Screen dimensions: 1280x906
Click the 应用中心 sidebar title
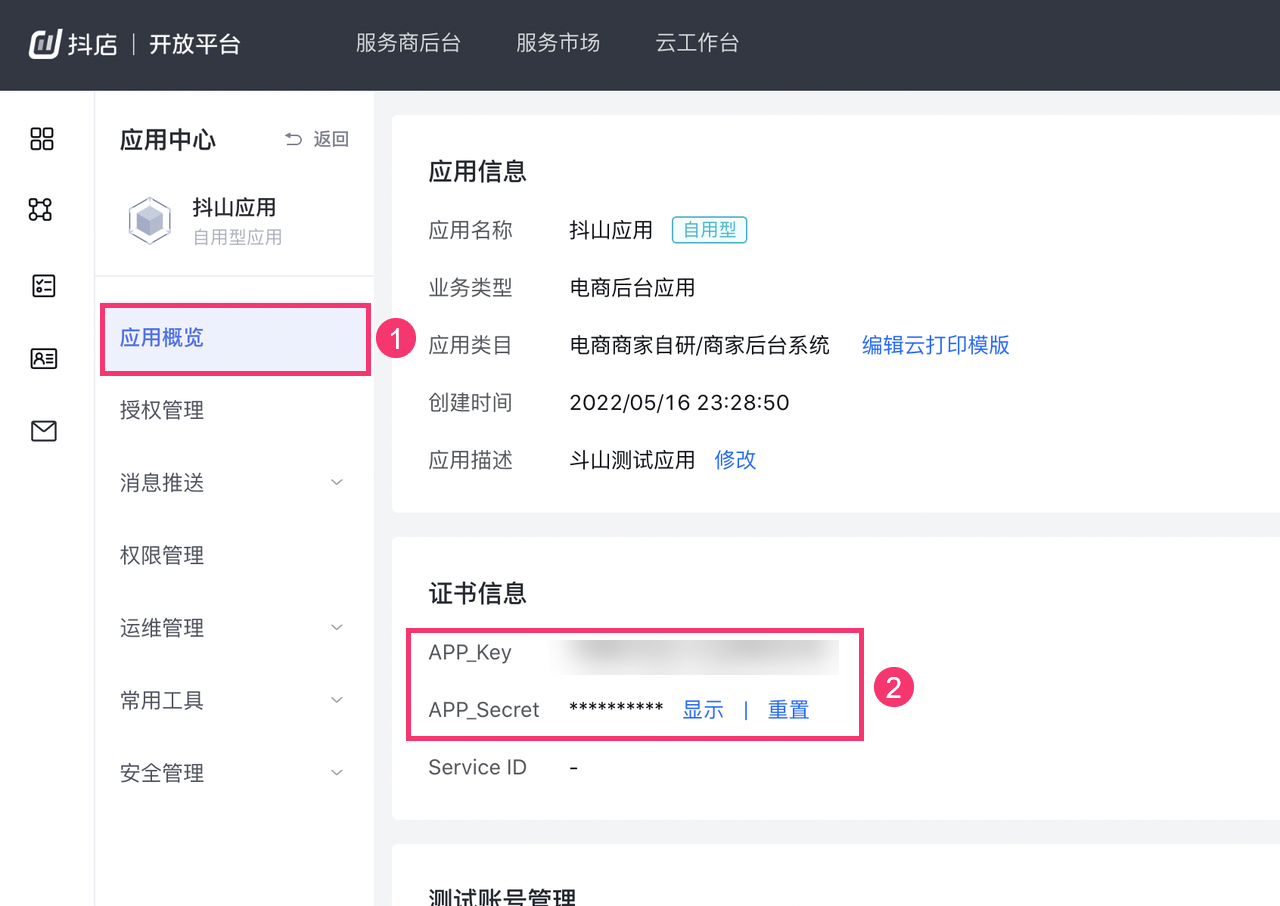[x=168, y=139]
